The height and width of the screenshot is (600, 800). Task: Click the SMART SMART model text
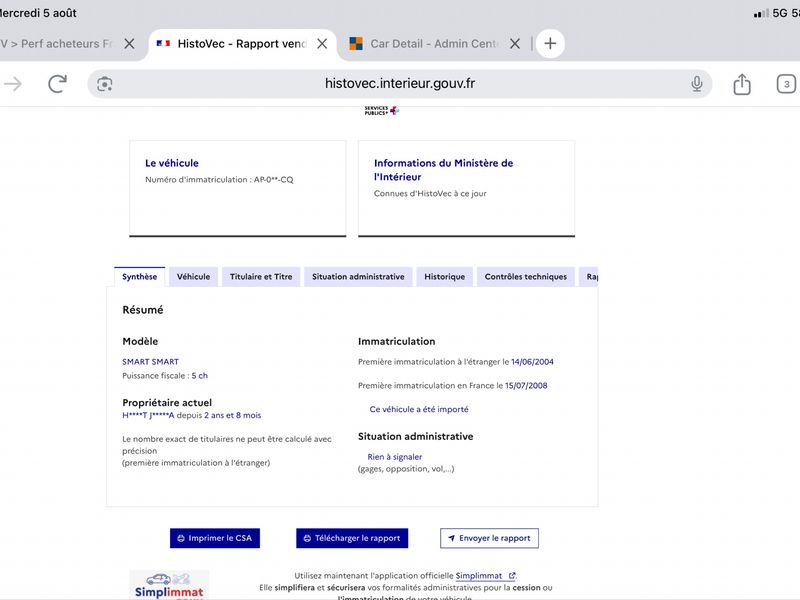151,362
